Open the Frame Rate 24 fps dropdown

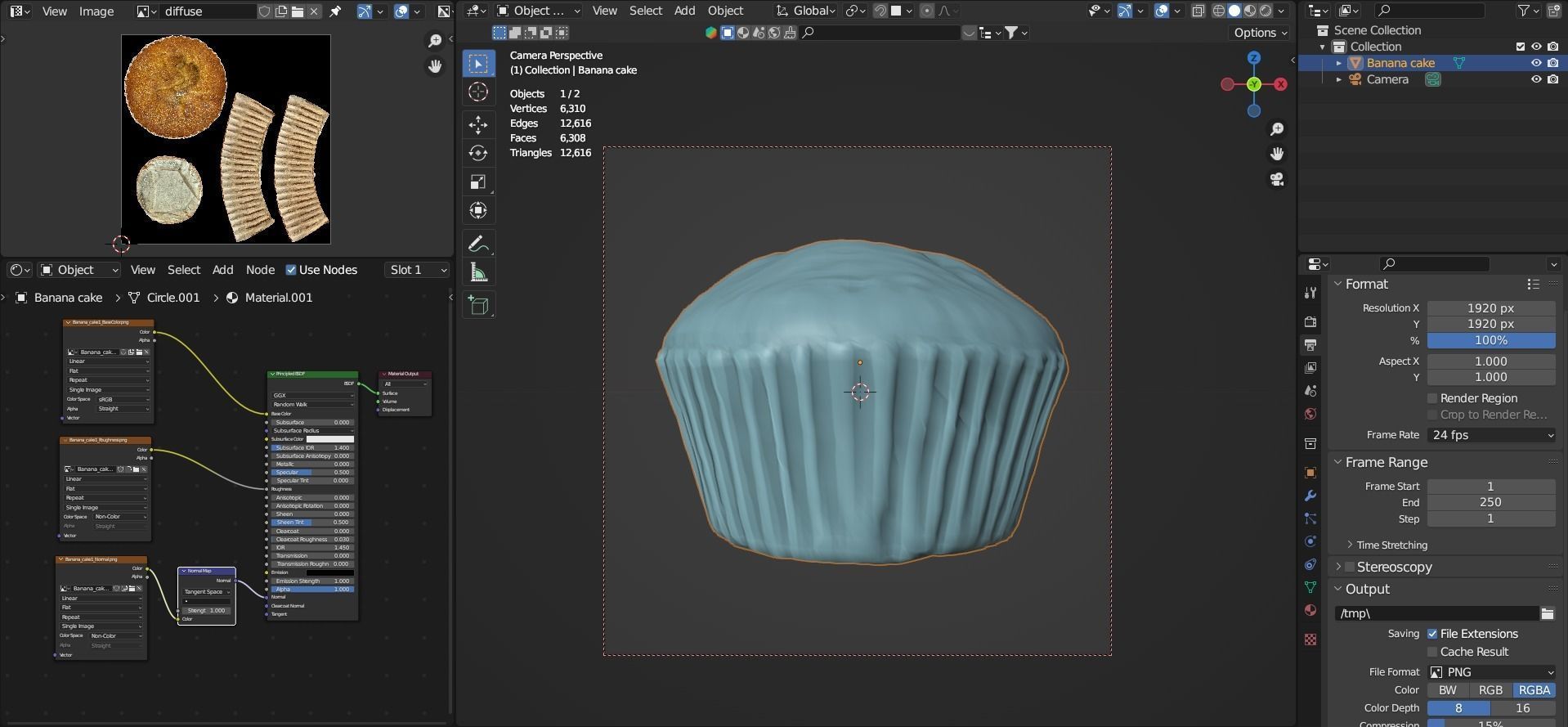[1491, 435]
